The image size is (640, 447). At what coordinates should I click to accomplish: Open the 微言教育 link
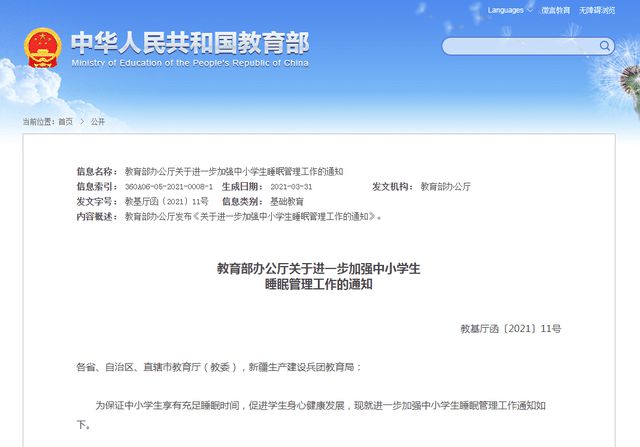pyautogui.click(x=556, y=10)
